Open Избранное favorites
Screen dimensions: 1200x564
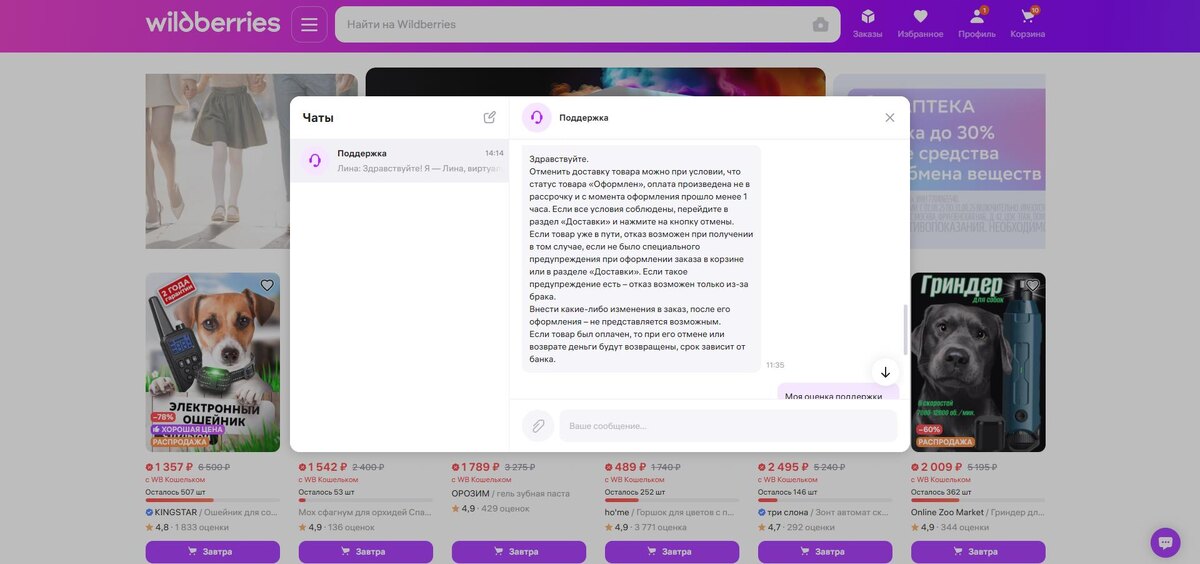[920, 24]
